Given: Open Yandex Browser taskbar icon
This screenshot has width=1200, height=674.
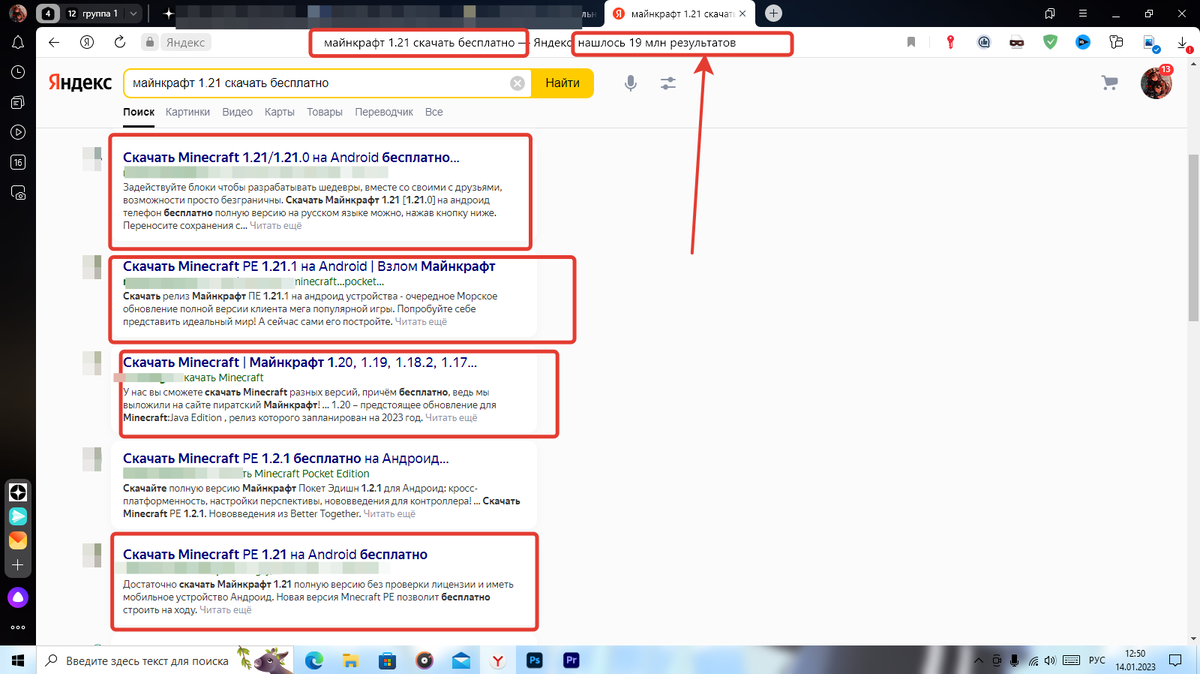Looking at the screenshot, I should (x=497, y=660).
